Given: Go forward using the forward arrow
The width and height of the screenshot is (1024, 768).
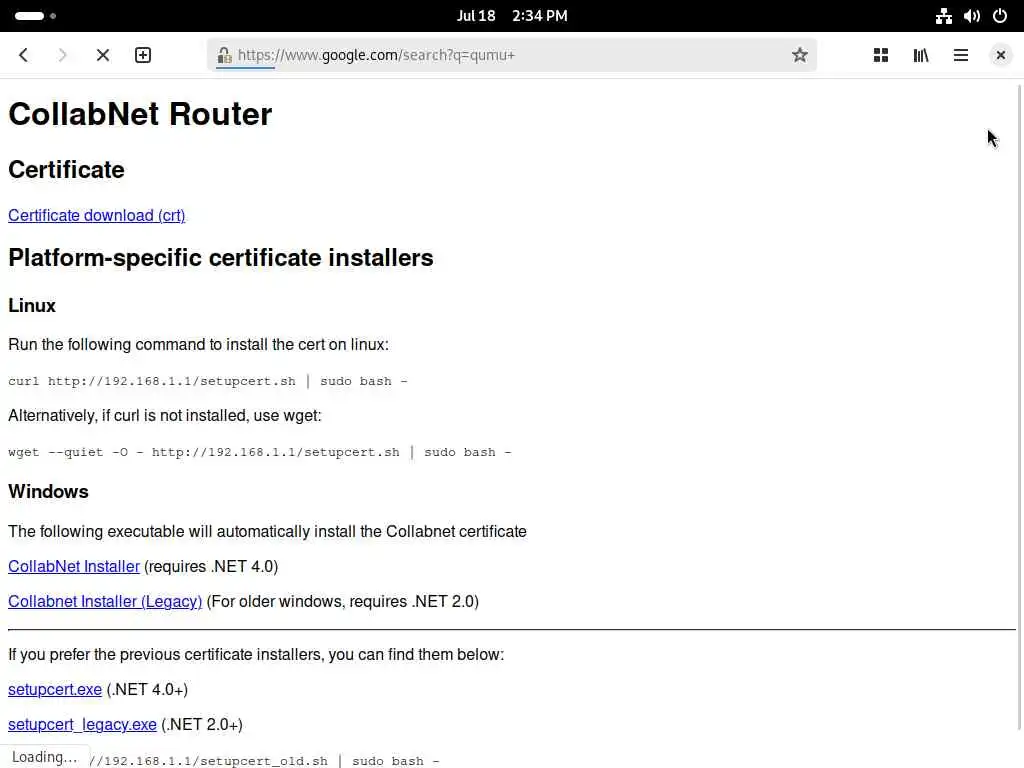Looking at the screenshot, I should [x=62, y=55].
